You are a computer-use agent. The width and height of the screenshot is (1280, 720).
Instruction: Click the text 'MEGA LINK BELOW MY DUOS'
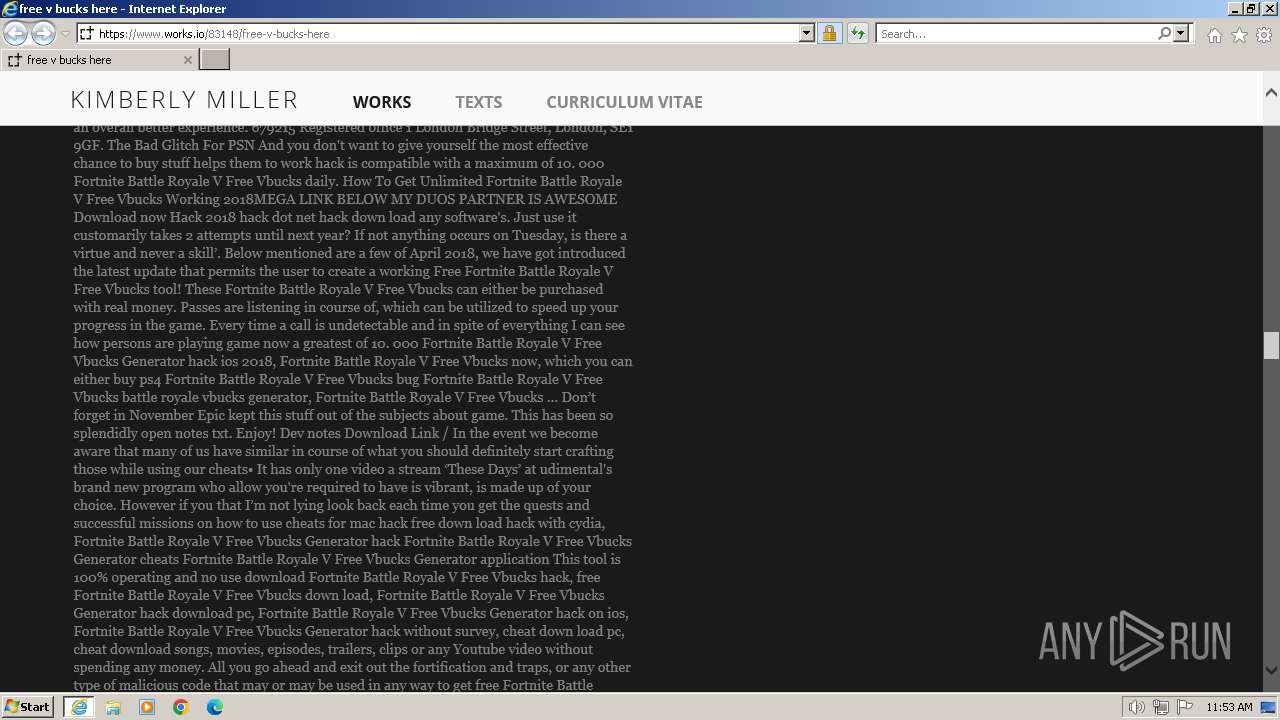coord(343,199)
